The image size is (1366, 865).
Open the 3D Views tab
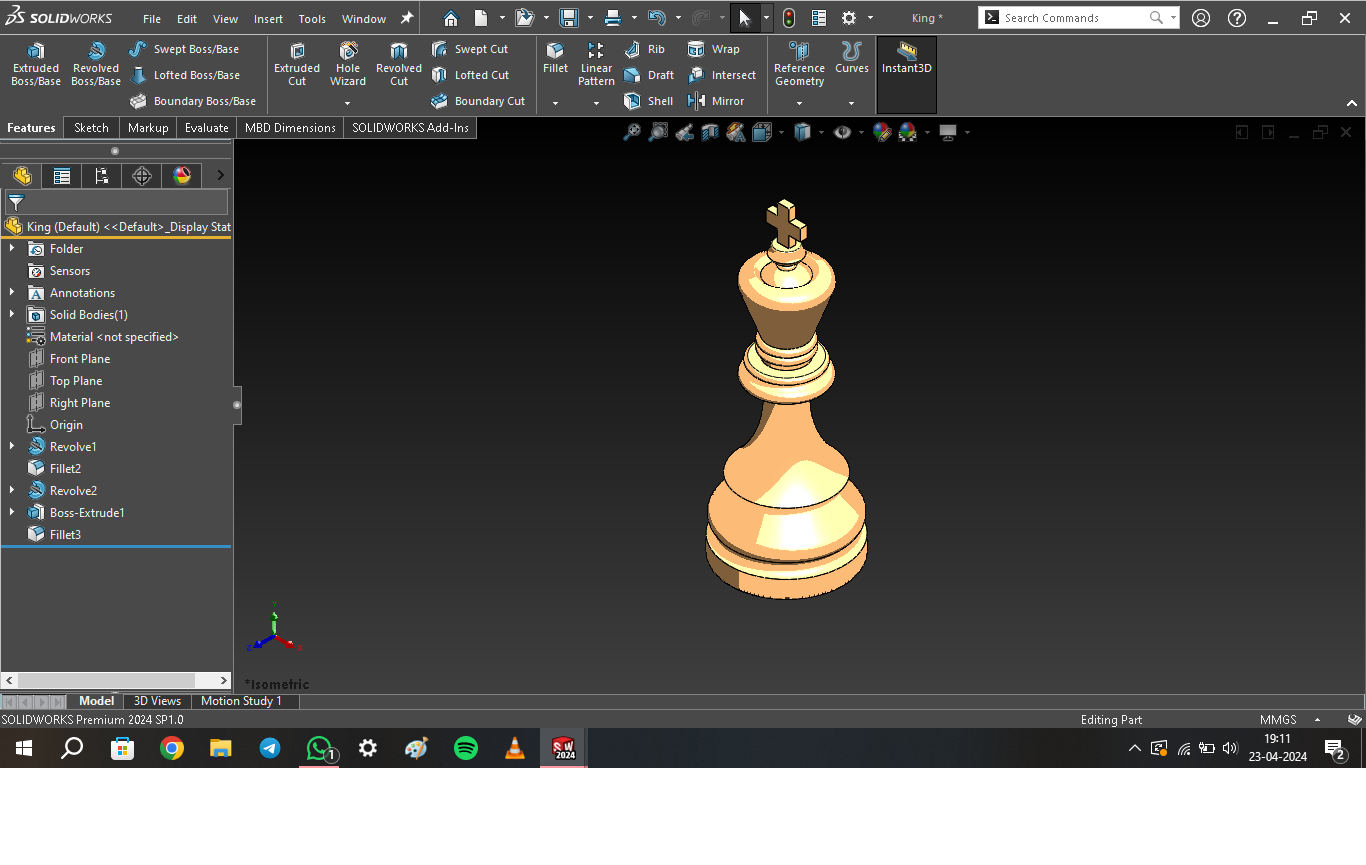158,701
